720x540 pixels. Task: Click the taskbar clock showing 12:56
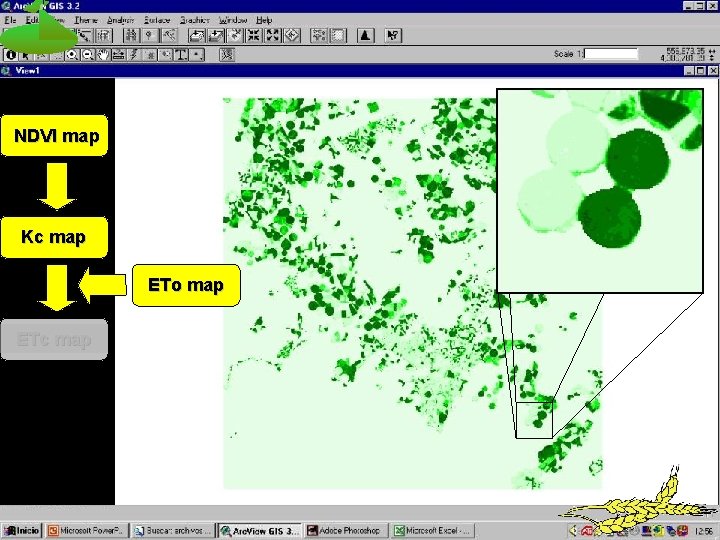704,531
